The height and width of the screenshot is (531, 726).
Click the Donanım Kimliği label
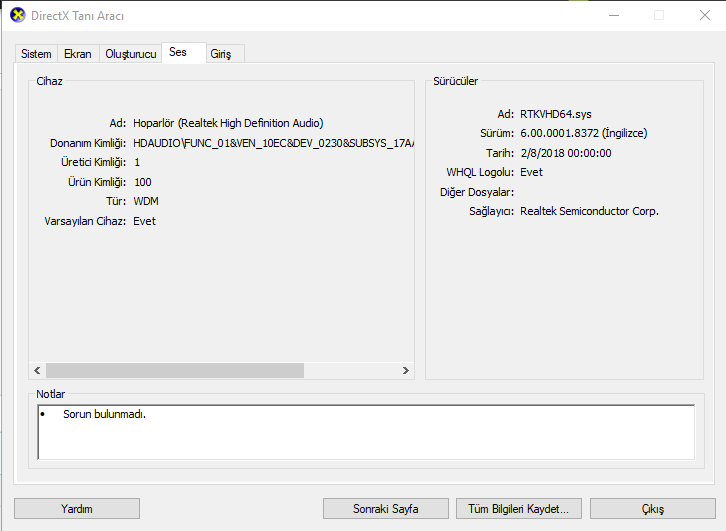coord(88,144)
